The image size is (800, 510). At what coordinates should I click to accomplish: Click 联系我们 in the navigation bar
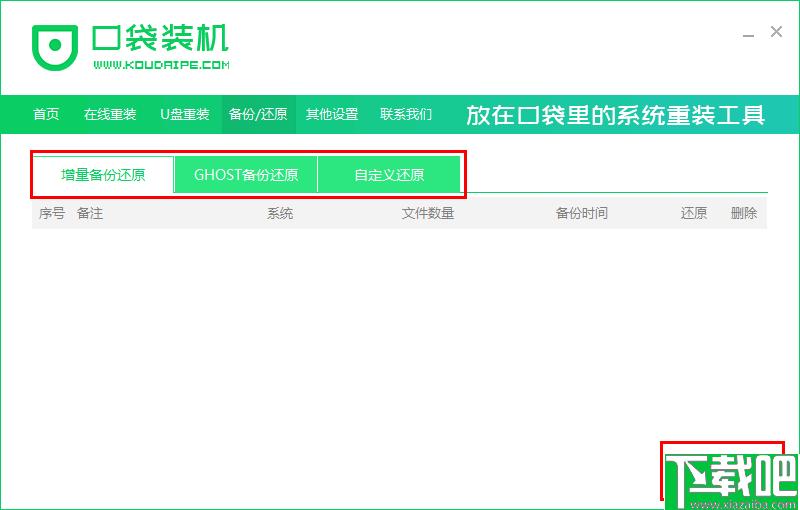(406, 114)
